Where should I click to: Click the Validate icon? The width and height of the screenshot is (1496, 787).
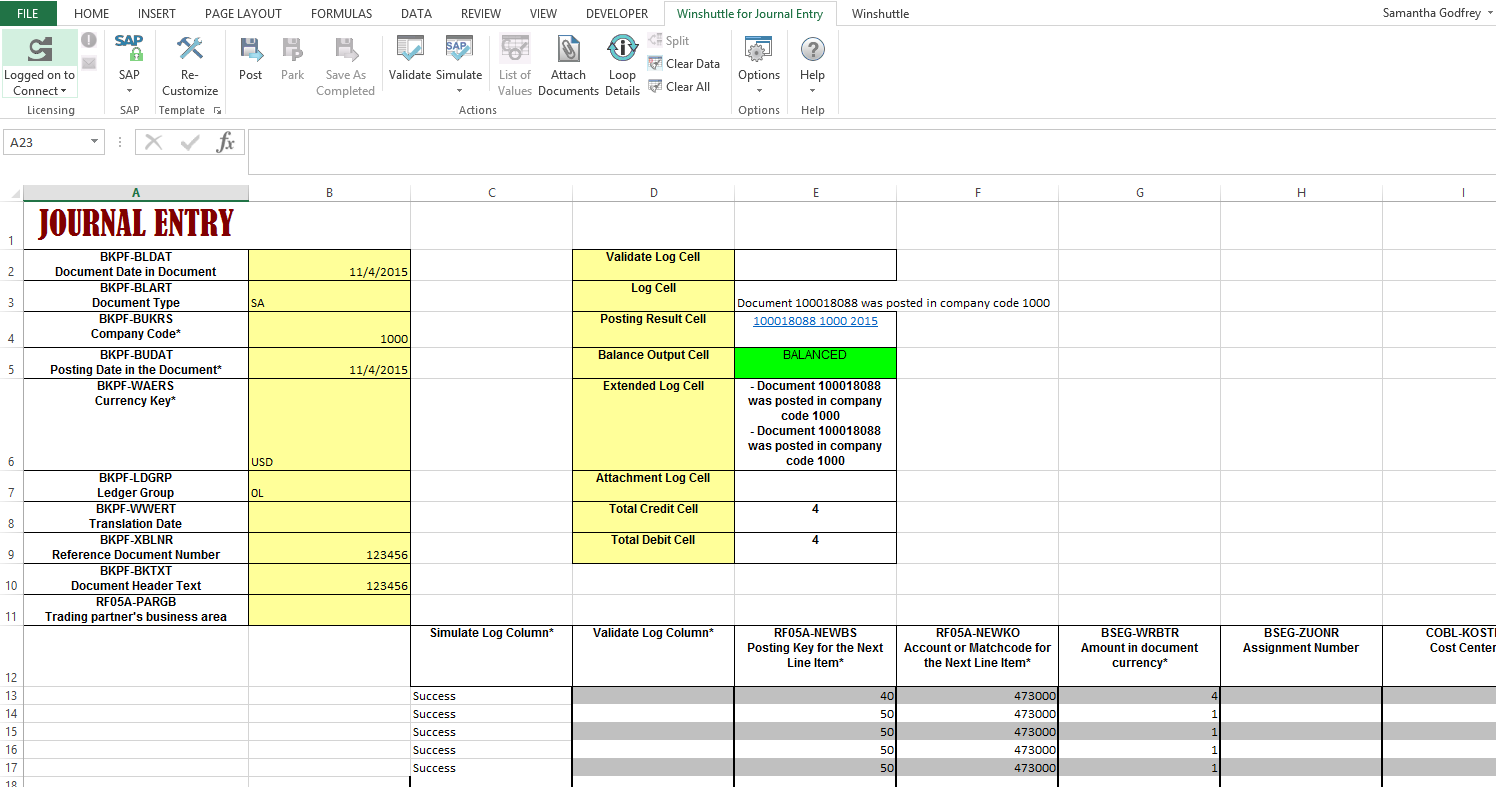(410, 48)
